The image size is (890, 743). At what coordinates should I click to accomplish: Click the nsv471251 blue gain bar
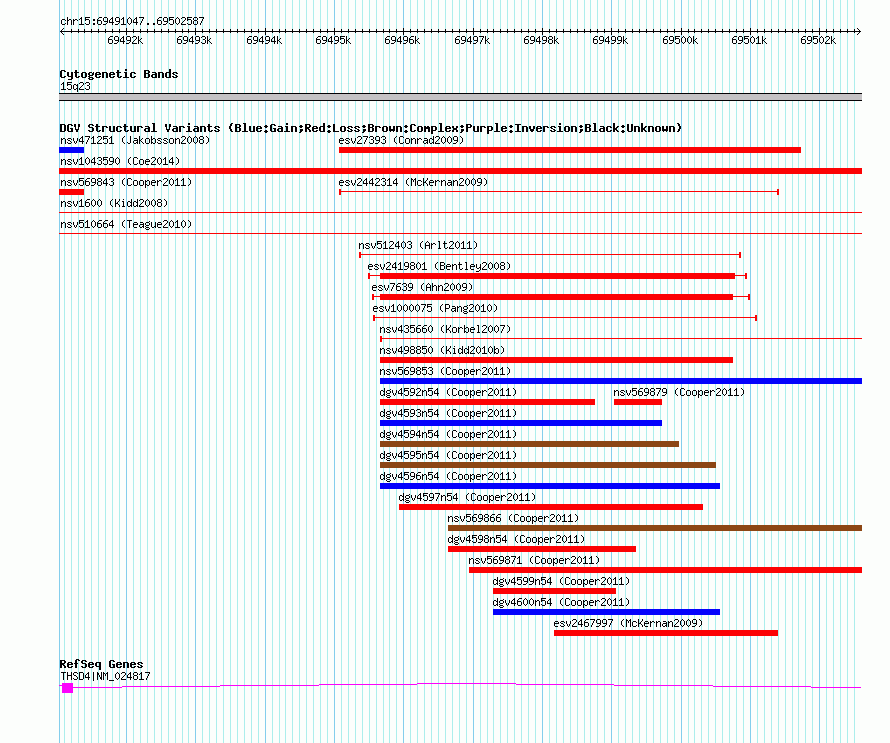pyautogui.click(x=72, y=150)
